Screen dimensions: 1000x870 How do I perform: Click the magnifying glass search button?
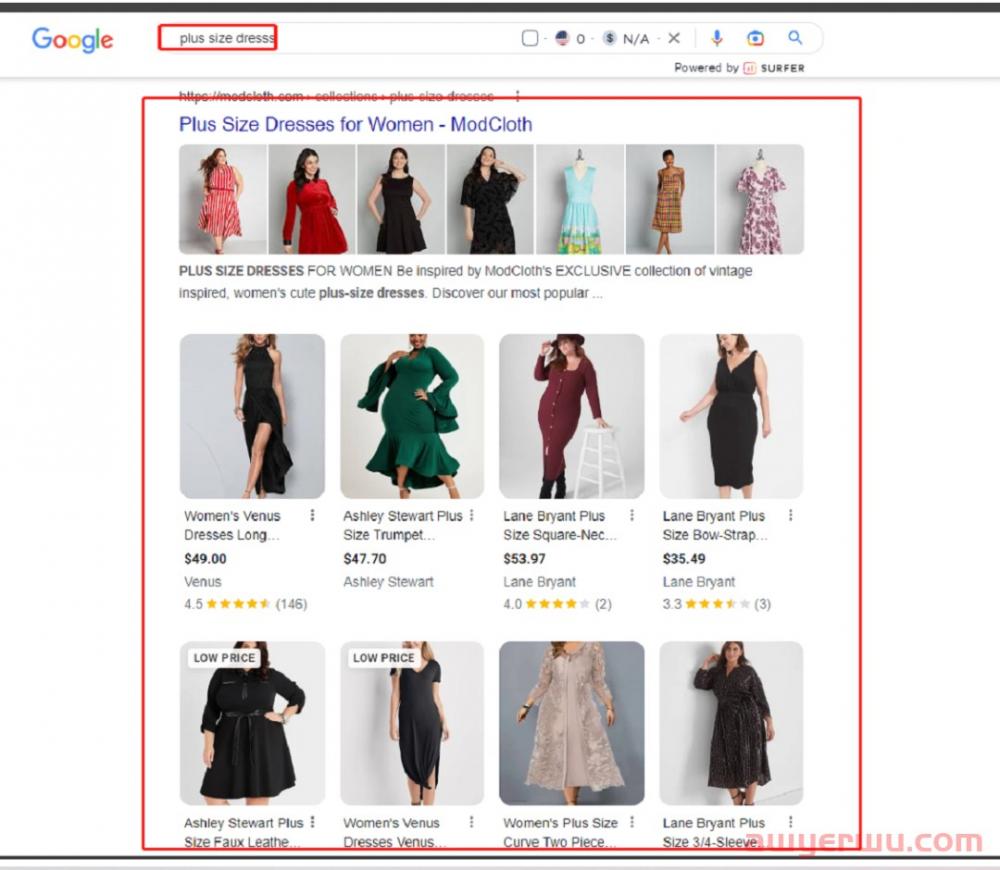(795, 38)
